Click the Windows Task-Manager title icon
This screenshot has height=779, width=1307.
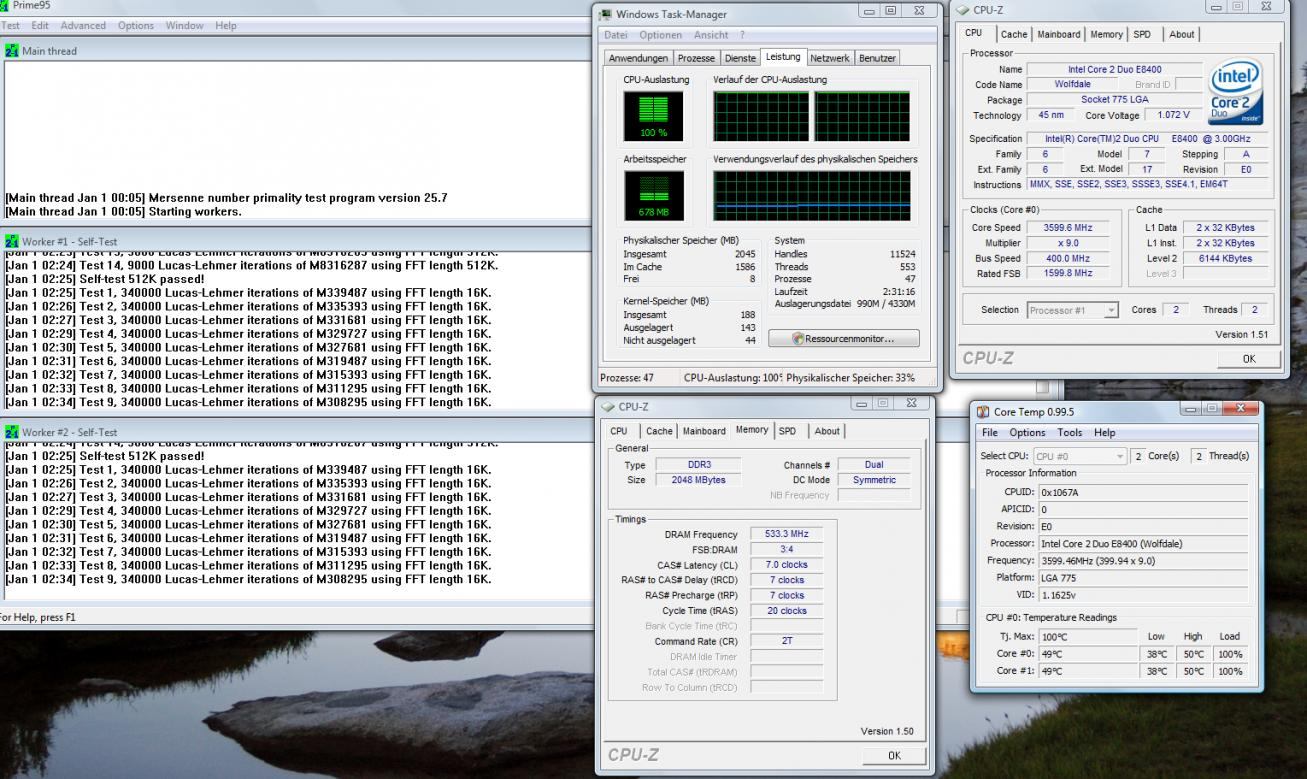(606, 14)
